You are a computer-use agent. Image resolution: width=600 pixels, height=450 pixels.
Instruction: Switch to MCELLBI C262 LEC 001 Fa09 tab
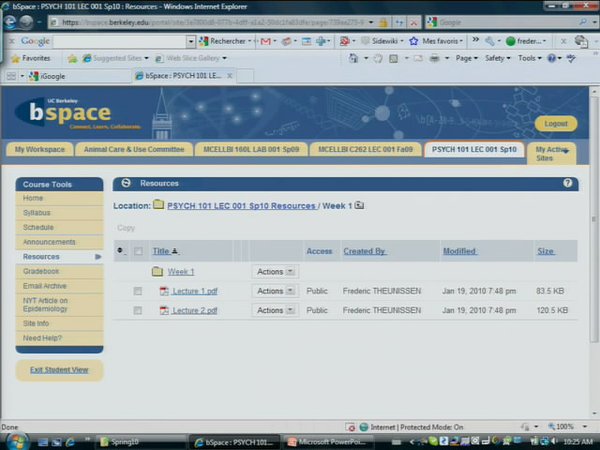click(x=365, y=149)
